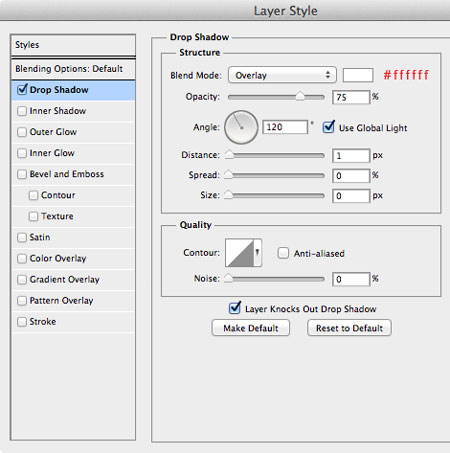
Task: Click the Opacity slider handle
Action: click(300, 96)
